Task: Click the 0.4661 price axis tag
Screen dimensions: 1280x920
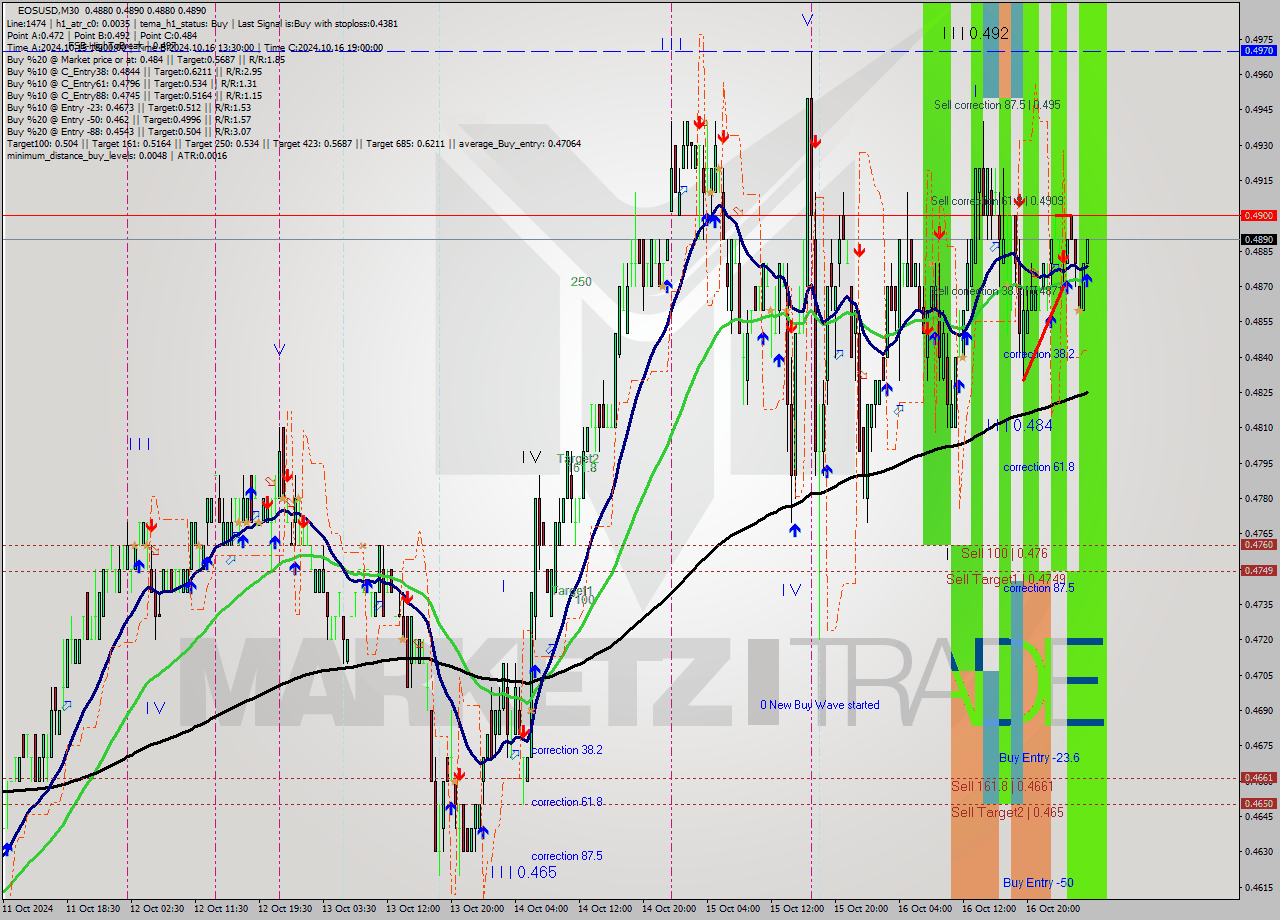Action: pos(1257,777)
